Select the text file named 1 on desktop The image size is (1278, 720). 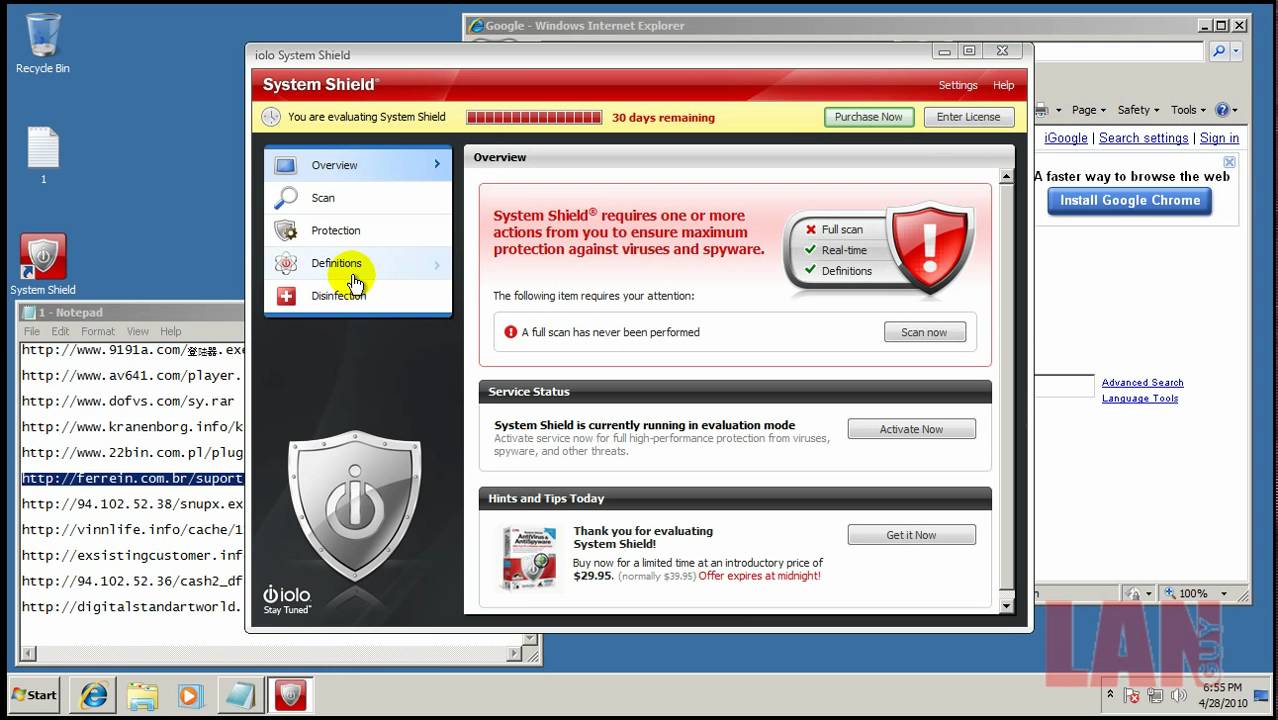coord(43,155)
